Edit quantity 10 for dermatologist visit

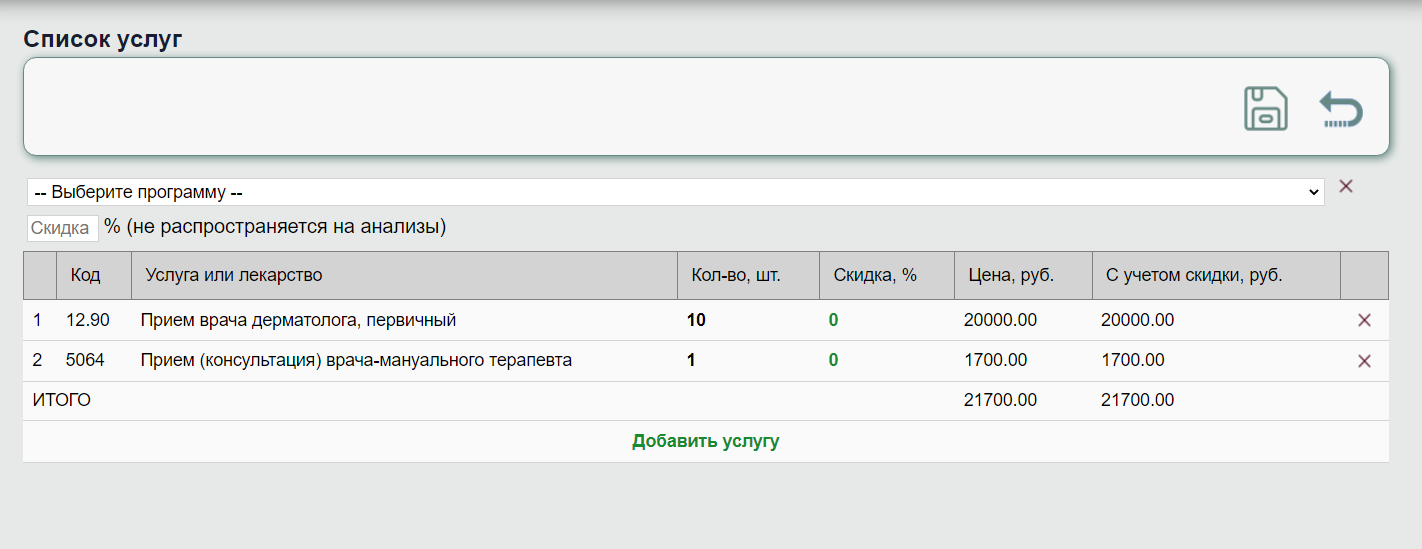[696, 320]
